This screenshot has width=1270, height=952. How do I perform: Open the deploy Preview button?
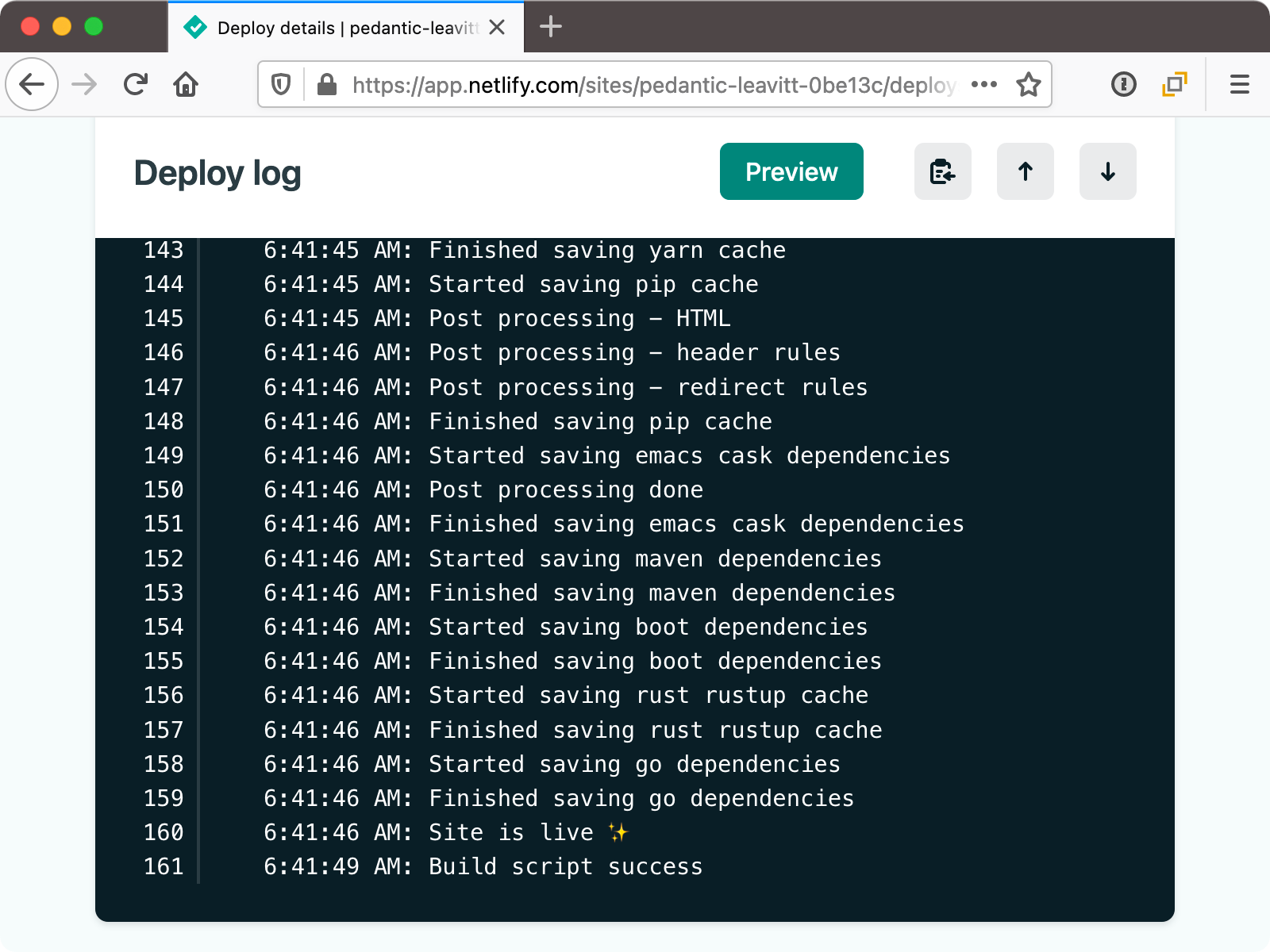click(x=791, y=171)
